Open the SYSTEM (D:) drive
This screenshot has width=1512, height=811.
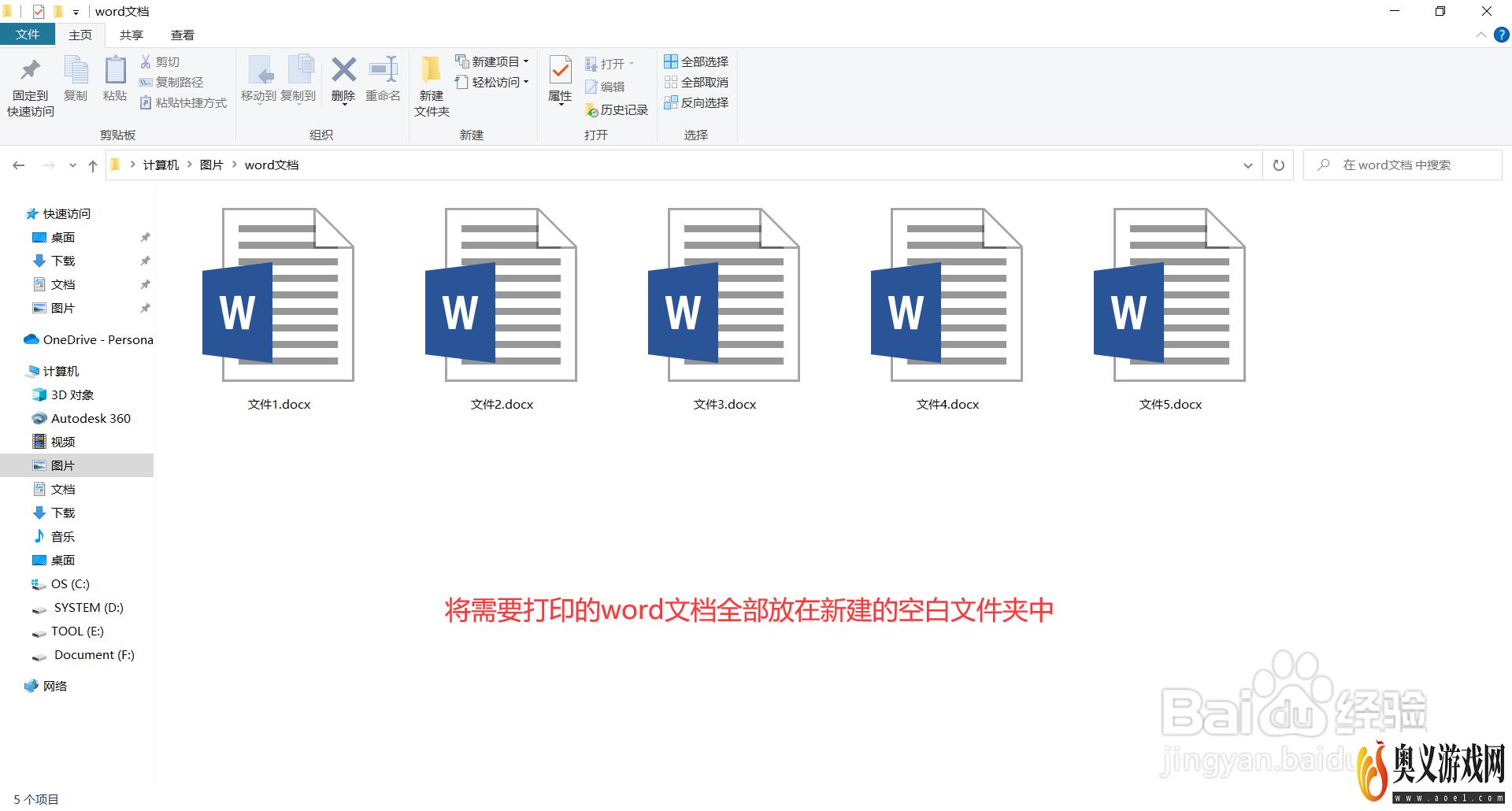78,607
